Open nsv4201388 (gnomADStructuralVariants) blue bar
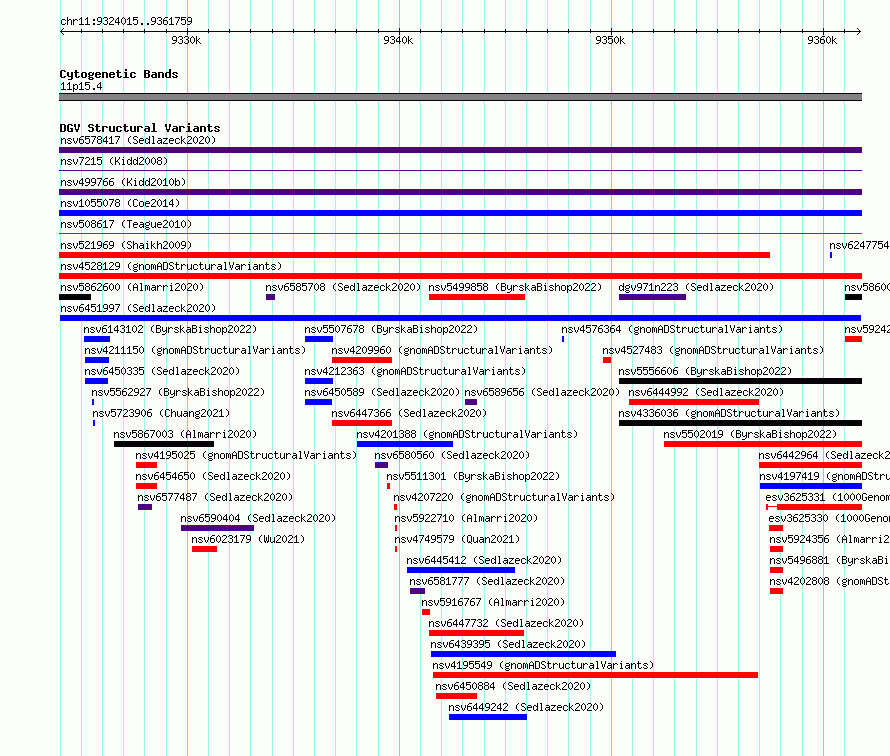The height and width of the screenshot is (756, 890). point(405,444)
